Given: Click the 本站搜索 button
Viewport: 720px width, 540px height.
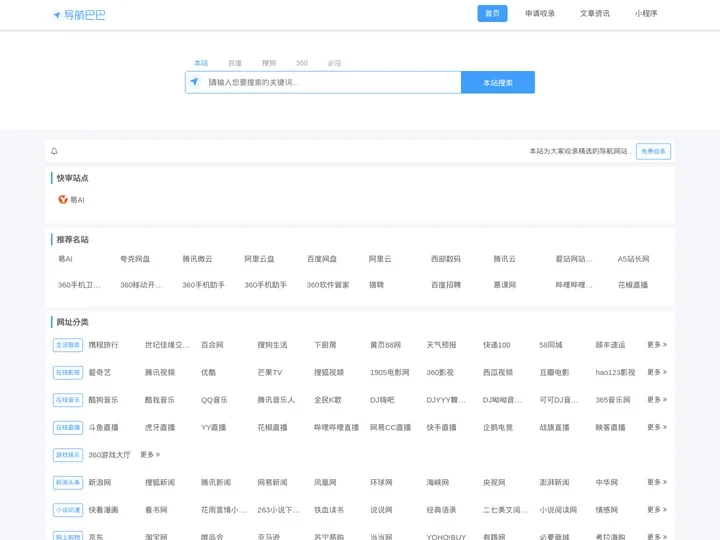Looking at the screenshot, I should (x=498, y=82).
